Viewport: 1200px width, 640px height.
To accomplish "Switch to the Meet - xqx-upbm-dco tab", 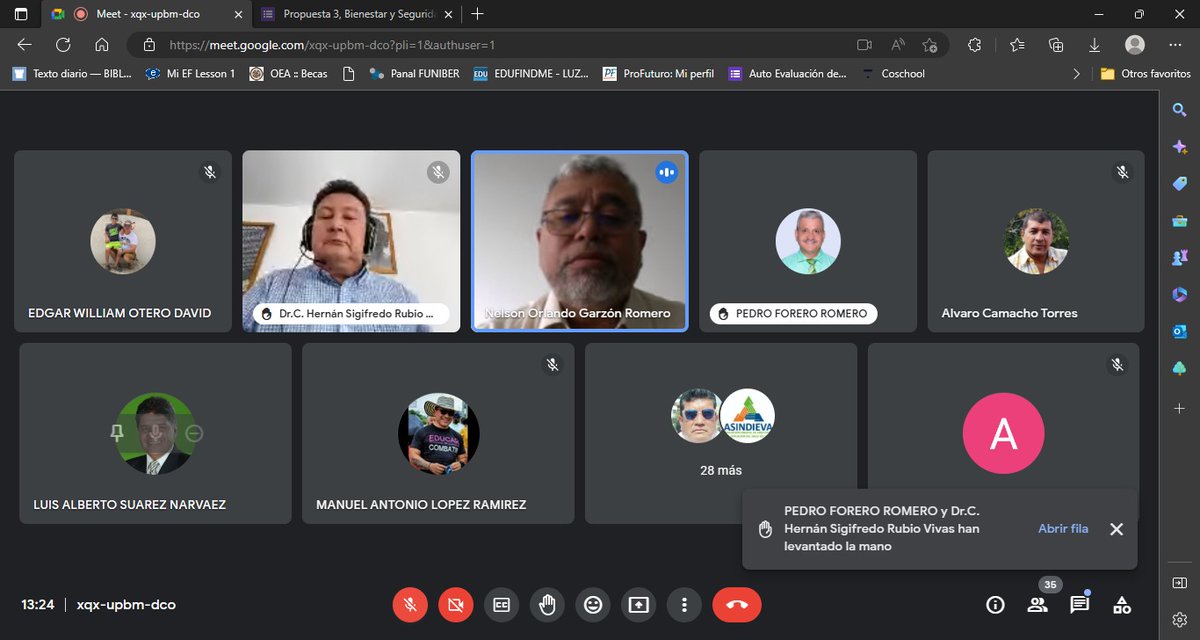I will [x=147, y=14].
